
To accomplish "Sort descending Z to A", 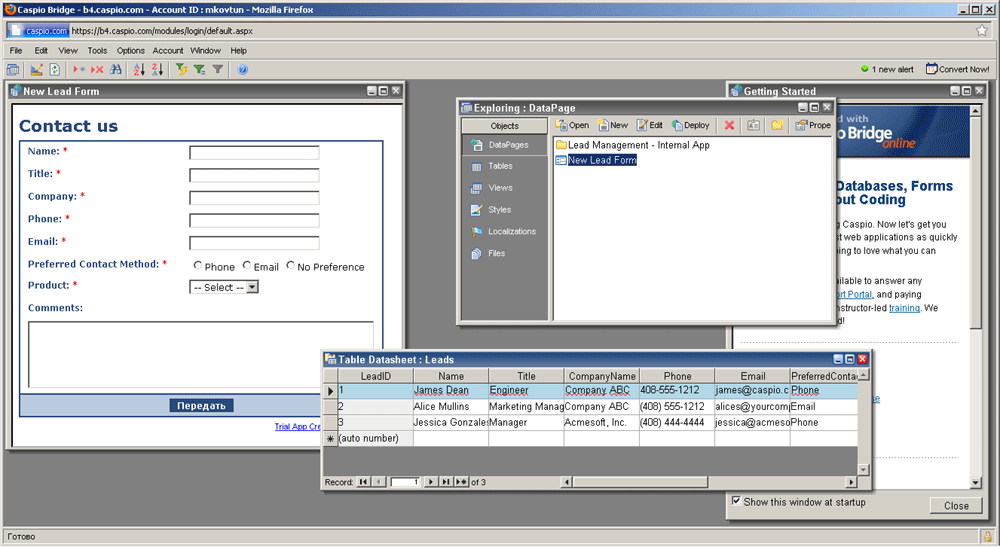I will tap(158, 69).
